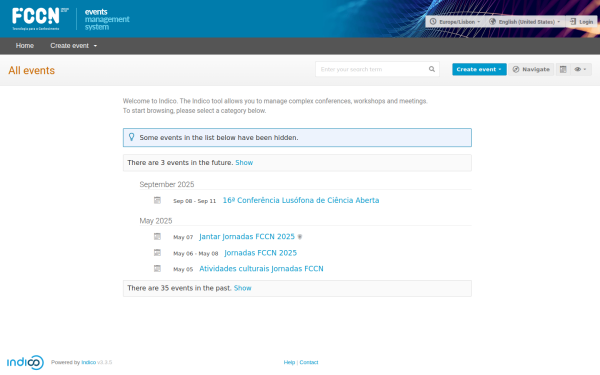Image resolution: width=600 pixels, height=375 pixels.
Task: Click the shield icon after Jantar Jornadas FCCN 2025
Action: click(x=300, y=237)
